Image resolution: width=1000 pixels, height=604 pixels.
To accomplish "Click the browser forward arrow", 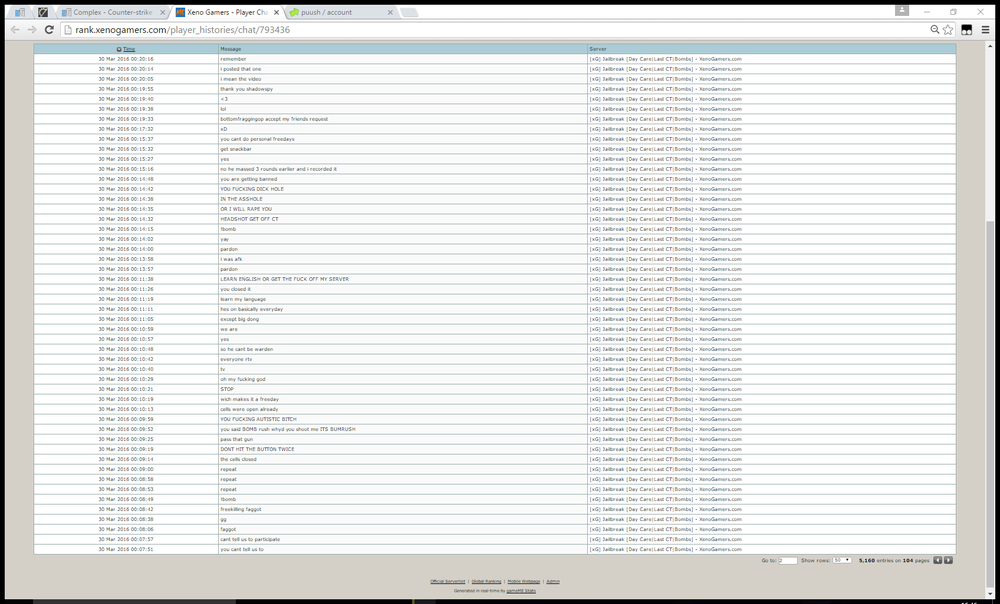I will 32,30.
